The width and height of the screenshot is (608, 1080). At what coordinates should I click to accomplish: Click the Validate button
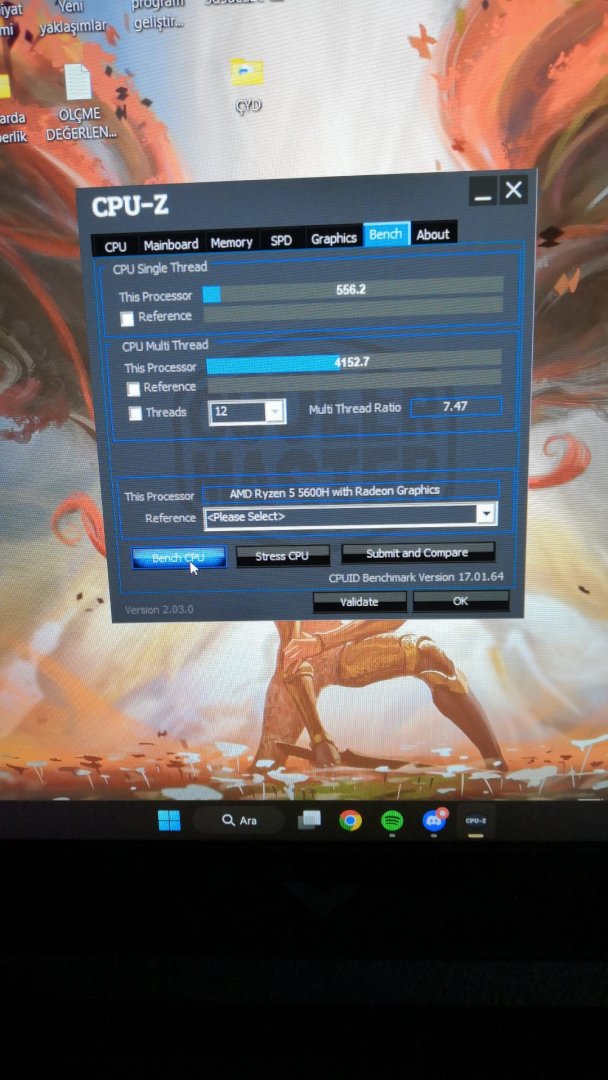(359, 602)
